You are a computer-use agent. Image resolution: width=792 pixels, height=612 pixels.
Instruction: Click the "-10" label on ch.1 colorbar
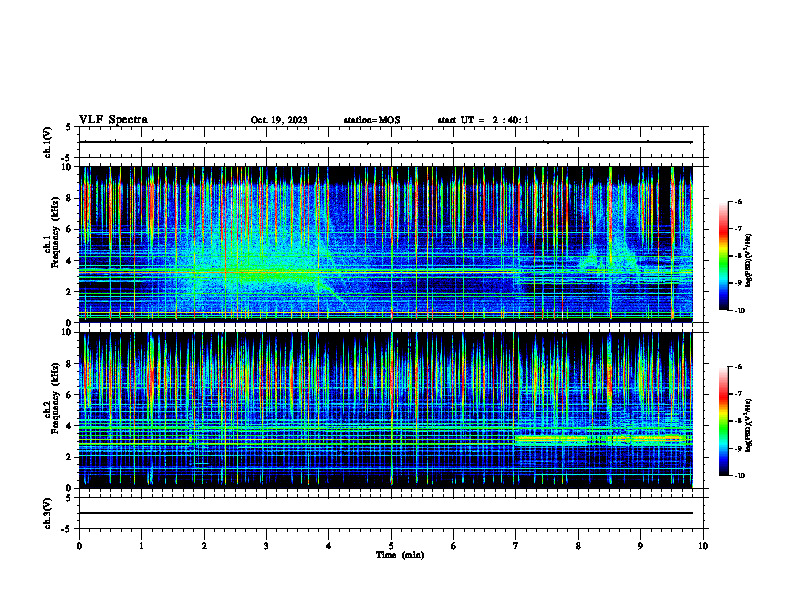point(739,311)
